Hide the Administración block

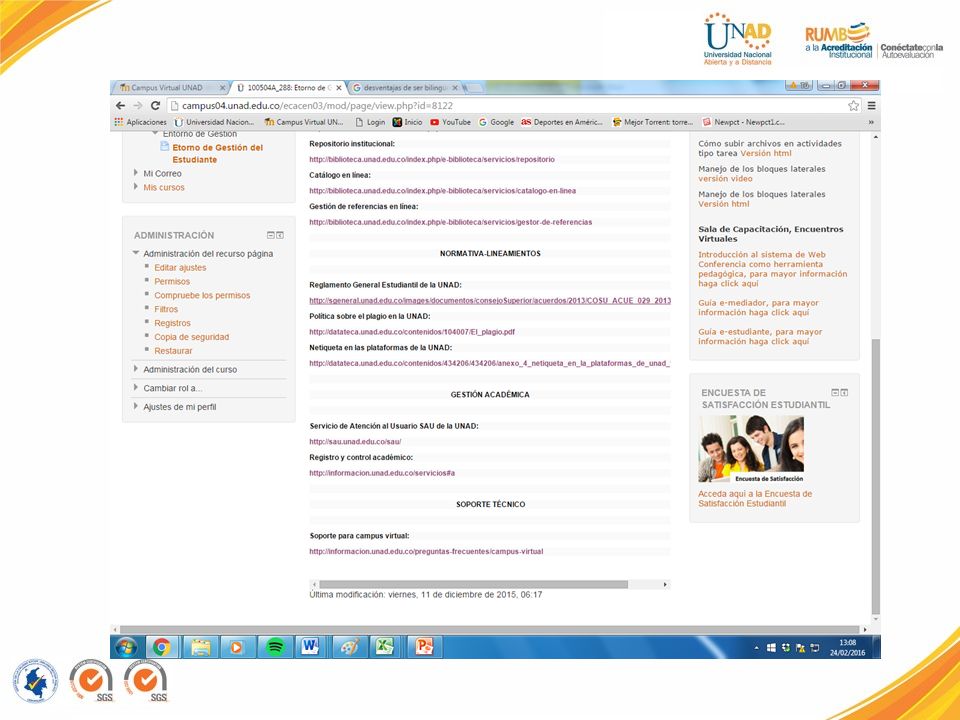(271, 235)
